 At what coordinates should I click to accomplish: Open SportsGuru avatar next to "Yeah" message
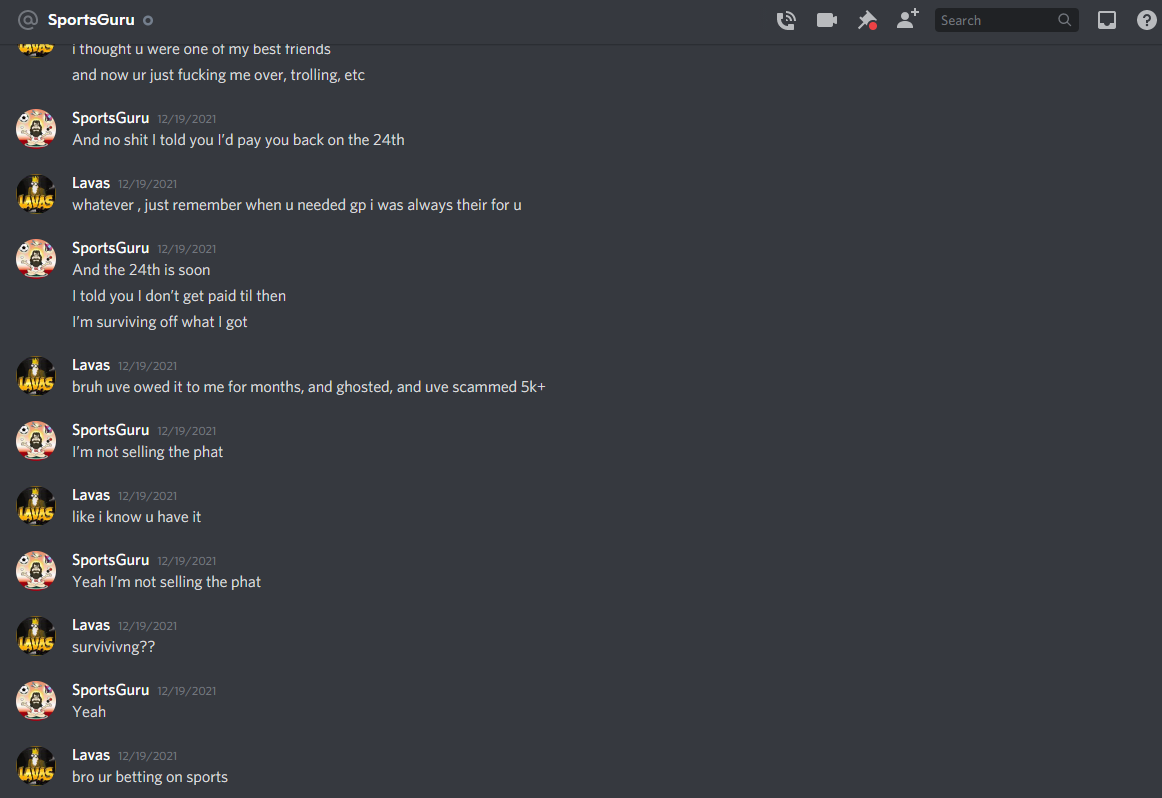tap(36, 700)
